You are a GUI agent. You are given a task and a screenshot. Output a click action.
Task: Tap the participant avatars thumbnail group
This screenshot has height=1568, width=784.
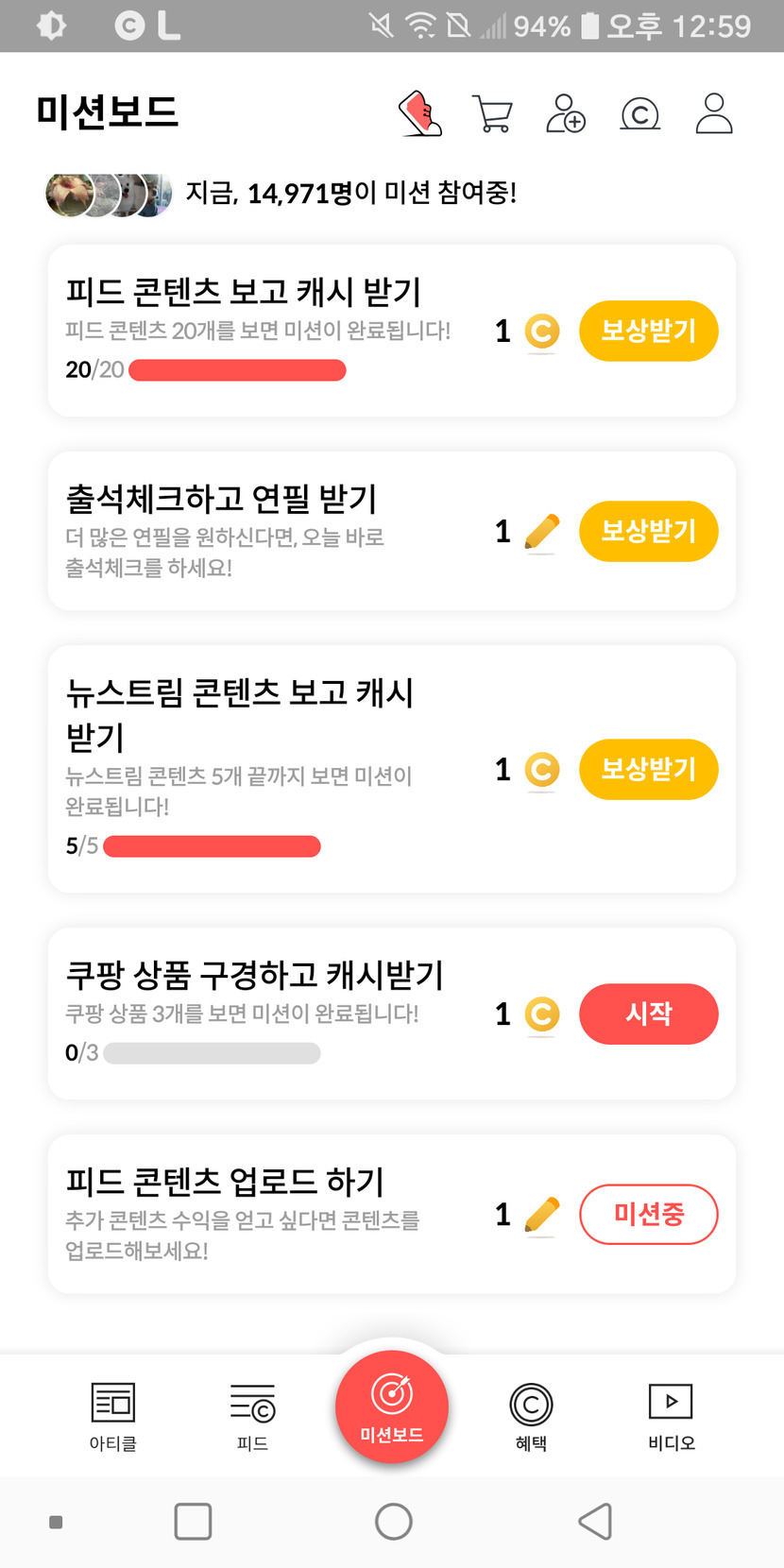point(109,195)
